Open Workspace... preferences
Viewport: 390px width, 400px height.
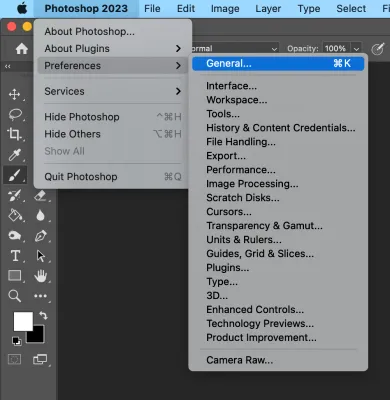(278, 100)
